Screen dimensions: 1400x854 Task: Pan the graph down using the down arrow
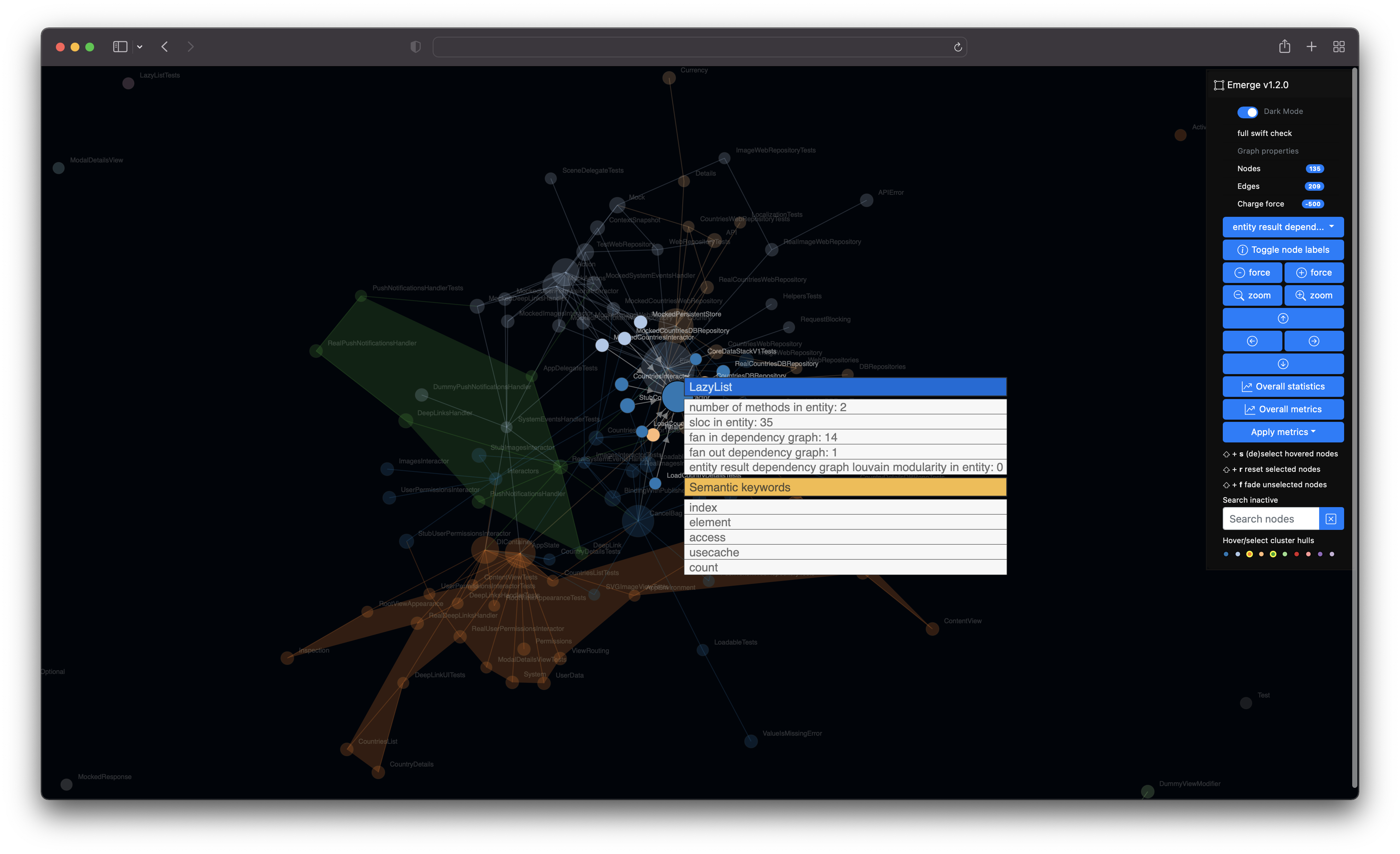(1283, 363)
